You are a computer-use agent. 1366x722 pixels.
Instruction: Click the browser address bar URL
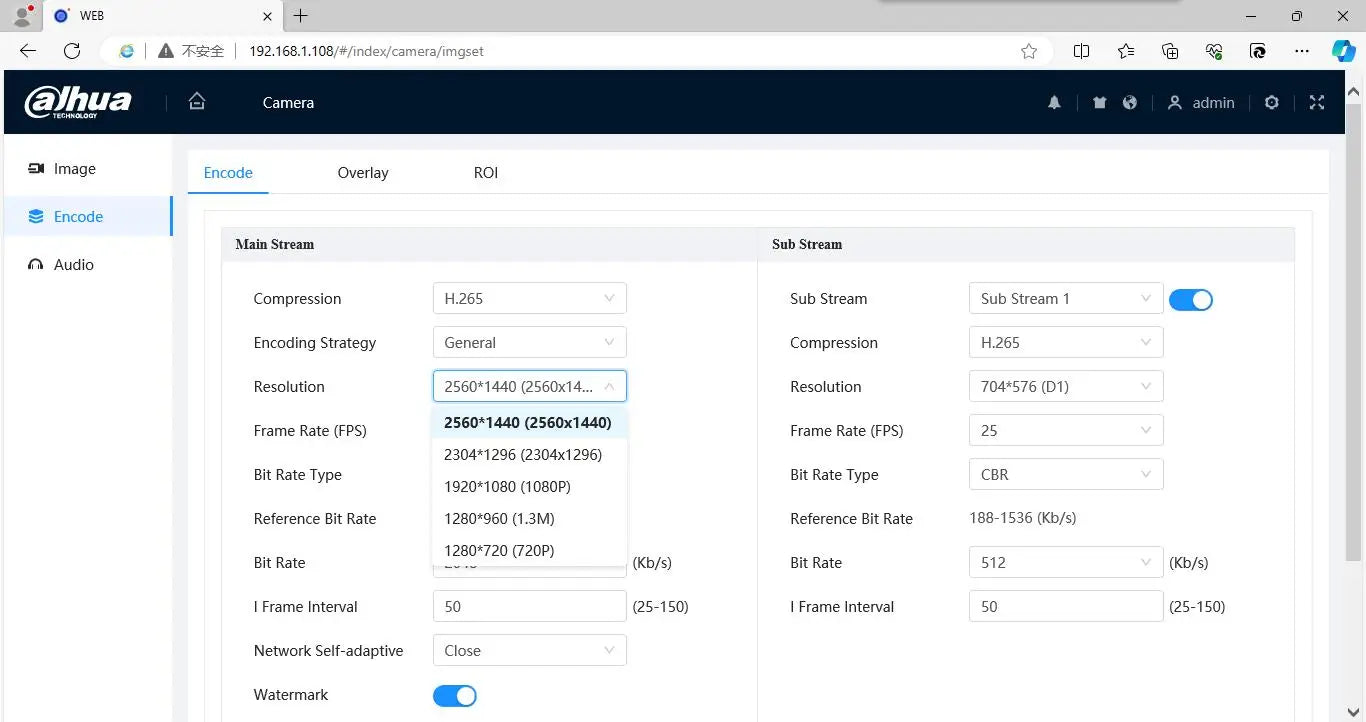[x=366, y=51]
